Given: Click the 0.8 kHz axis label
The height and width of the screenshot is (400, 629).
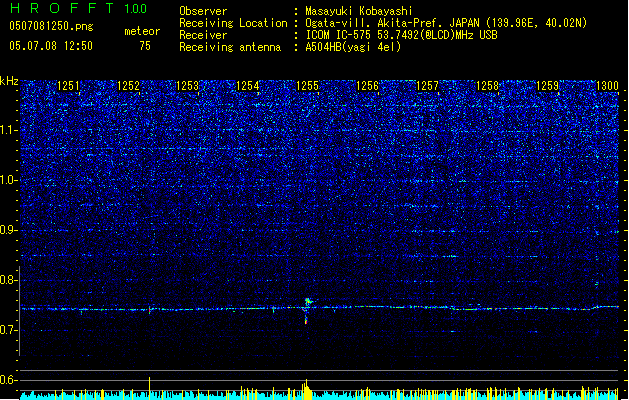Looking at the screenshot, I should pyautogui.click(x=9, y=280).
